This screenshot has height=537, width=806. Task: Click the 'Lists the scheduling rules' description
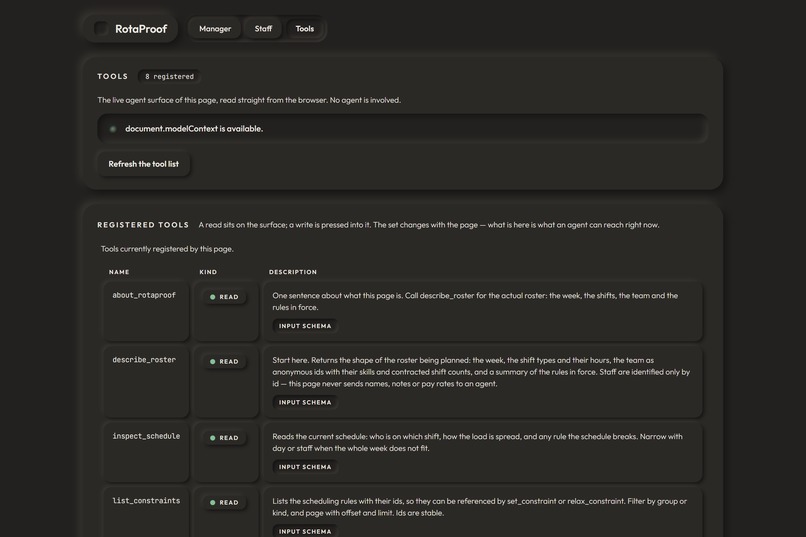[x=480, y=507]
